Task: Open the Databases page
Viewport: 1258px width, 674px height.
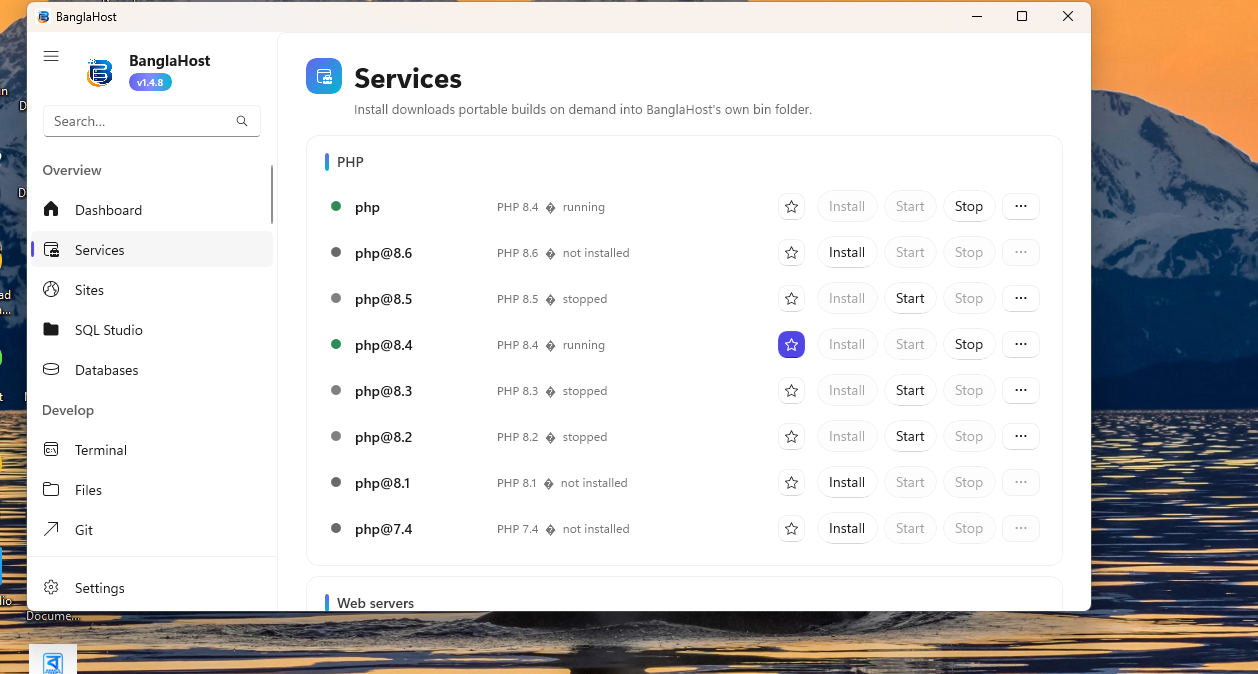Action: [152, 369]
